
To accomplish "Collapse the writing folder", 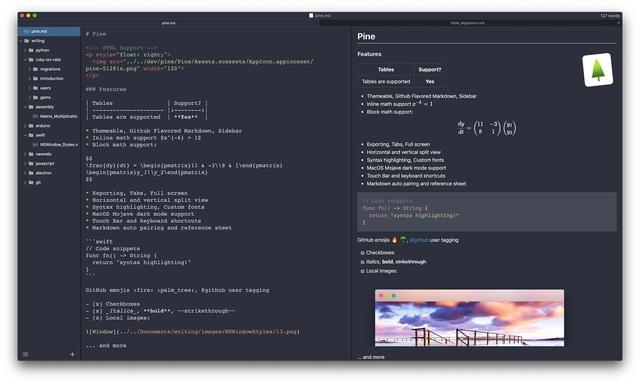I will [x=21, y=41].
